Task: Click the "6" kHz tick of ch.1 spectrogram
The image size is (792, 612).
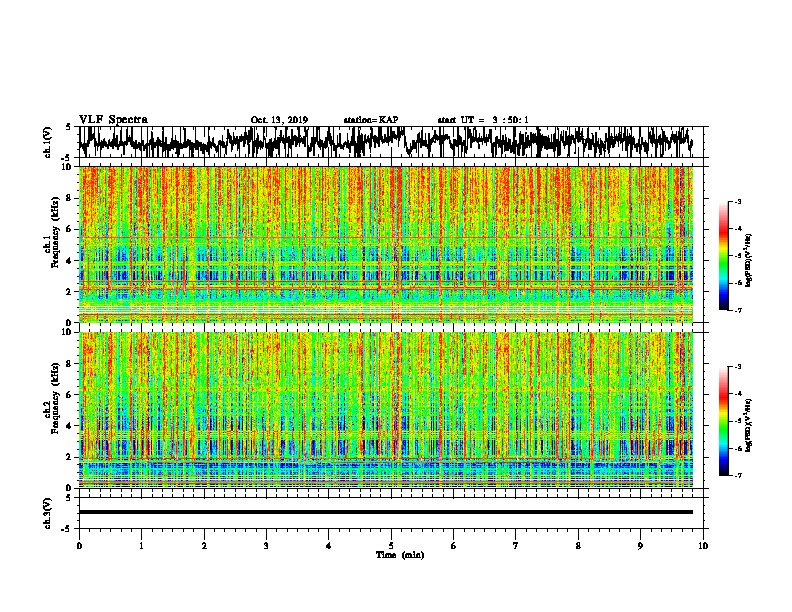Action: point(70,229)
